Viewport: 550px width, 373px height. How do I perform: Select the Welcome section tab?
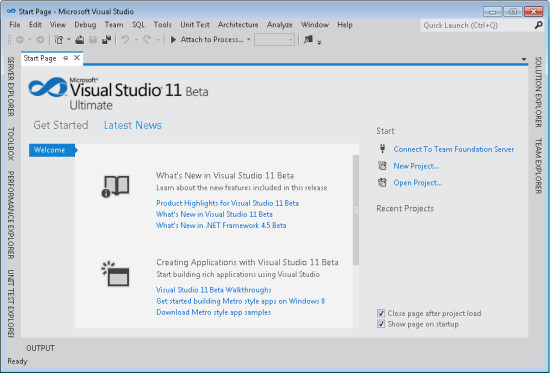tap(53, 150)
